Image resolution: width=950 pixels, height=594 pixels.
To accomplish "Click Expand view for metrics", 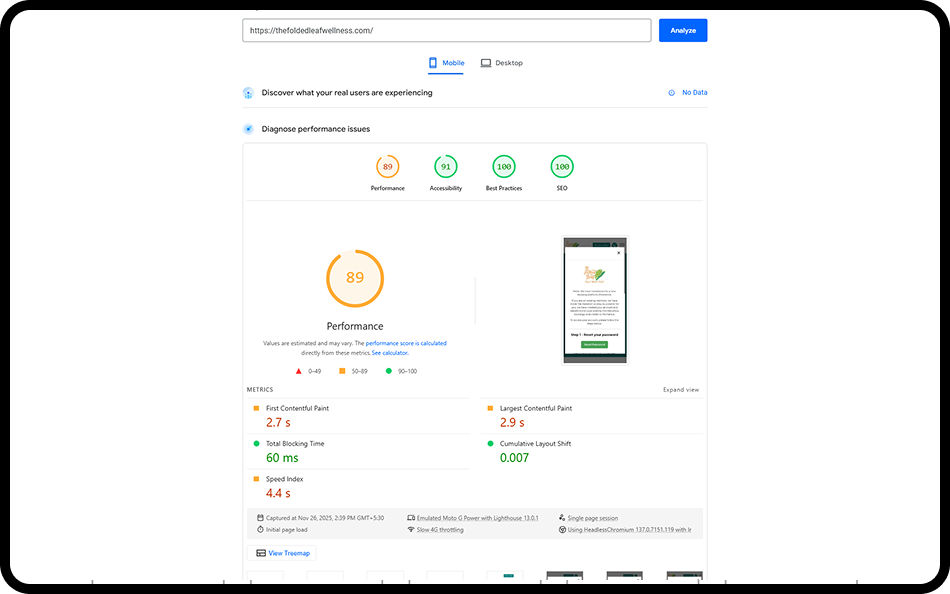I will click(x=681, y=390).
